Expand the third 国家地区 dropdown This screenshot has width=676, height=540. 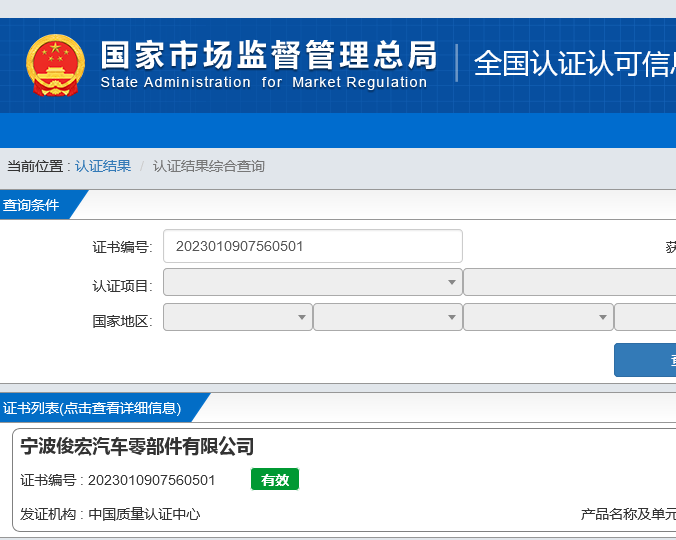[537, 317]
